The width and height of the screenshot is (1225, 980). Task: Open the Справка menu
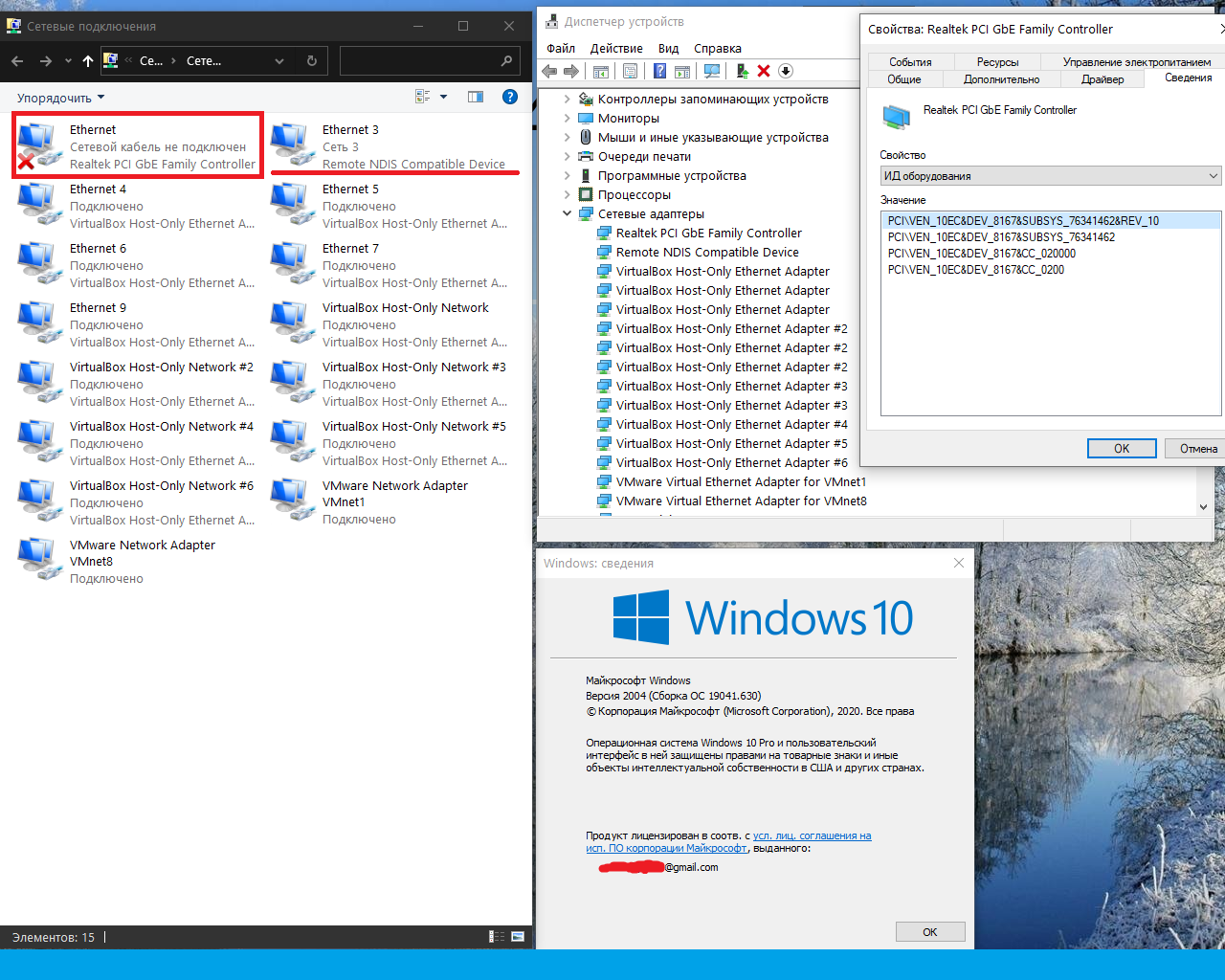point(718,48)
